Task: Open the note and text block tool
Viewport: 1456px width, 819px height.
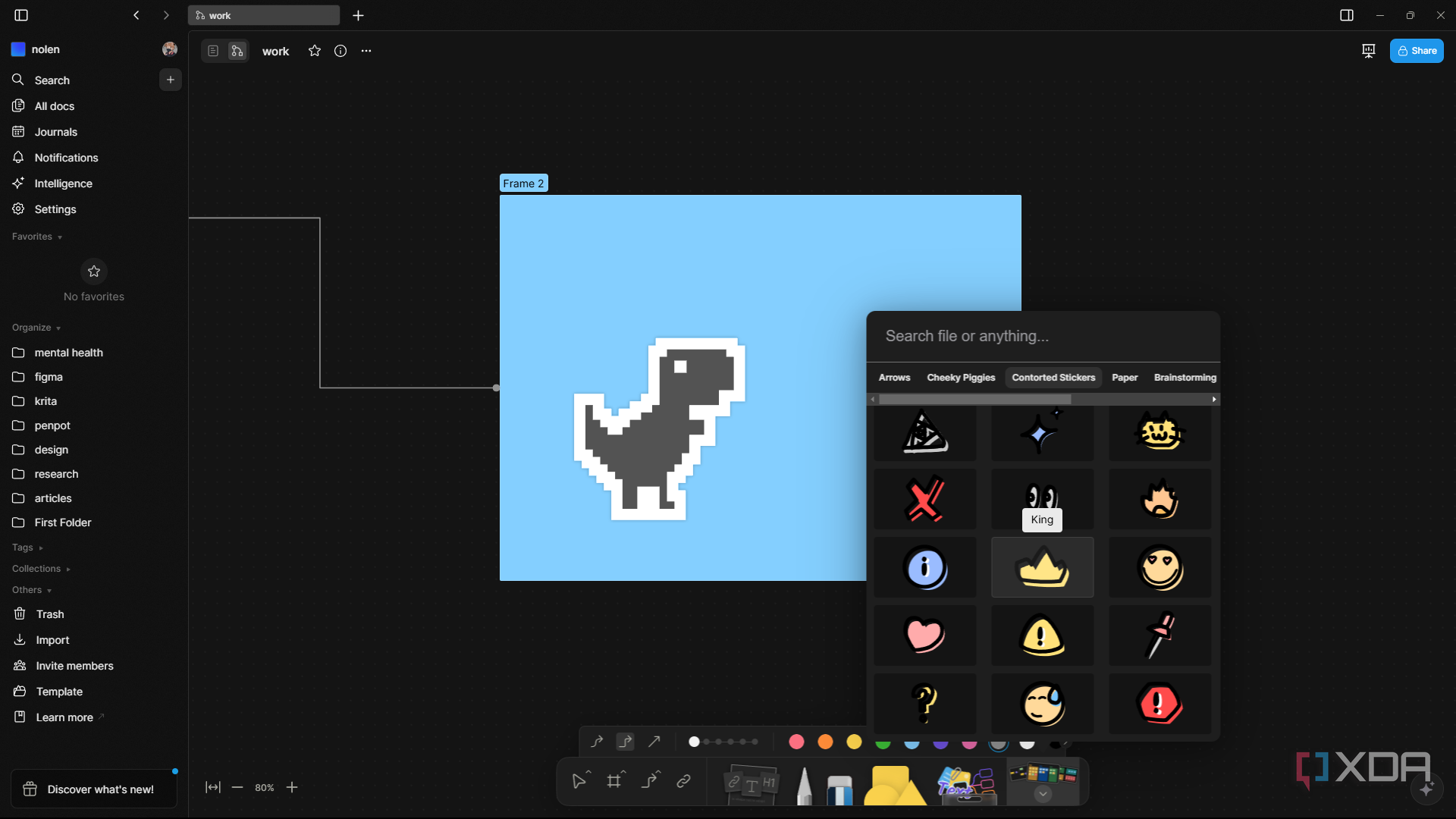Action: click(751, 784)
